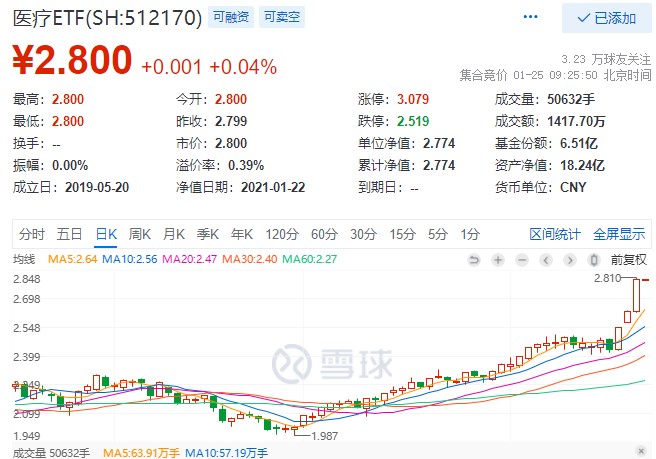Toggle the MA10:2.56 moving average line

click(130, 259)
